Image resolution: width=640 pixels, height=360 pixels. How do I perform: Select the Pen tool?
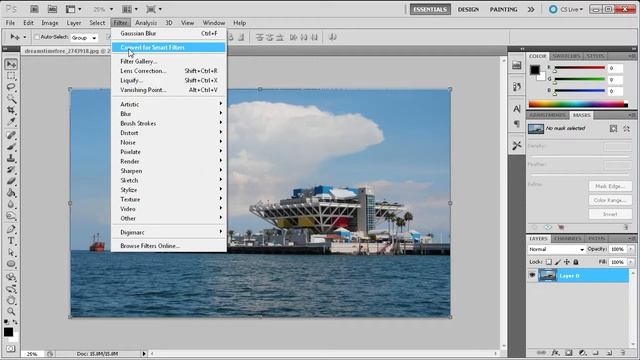[x=11, y=229]
